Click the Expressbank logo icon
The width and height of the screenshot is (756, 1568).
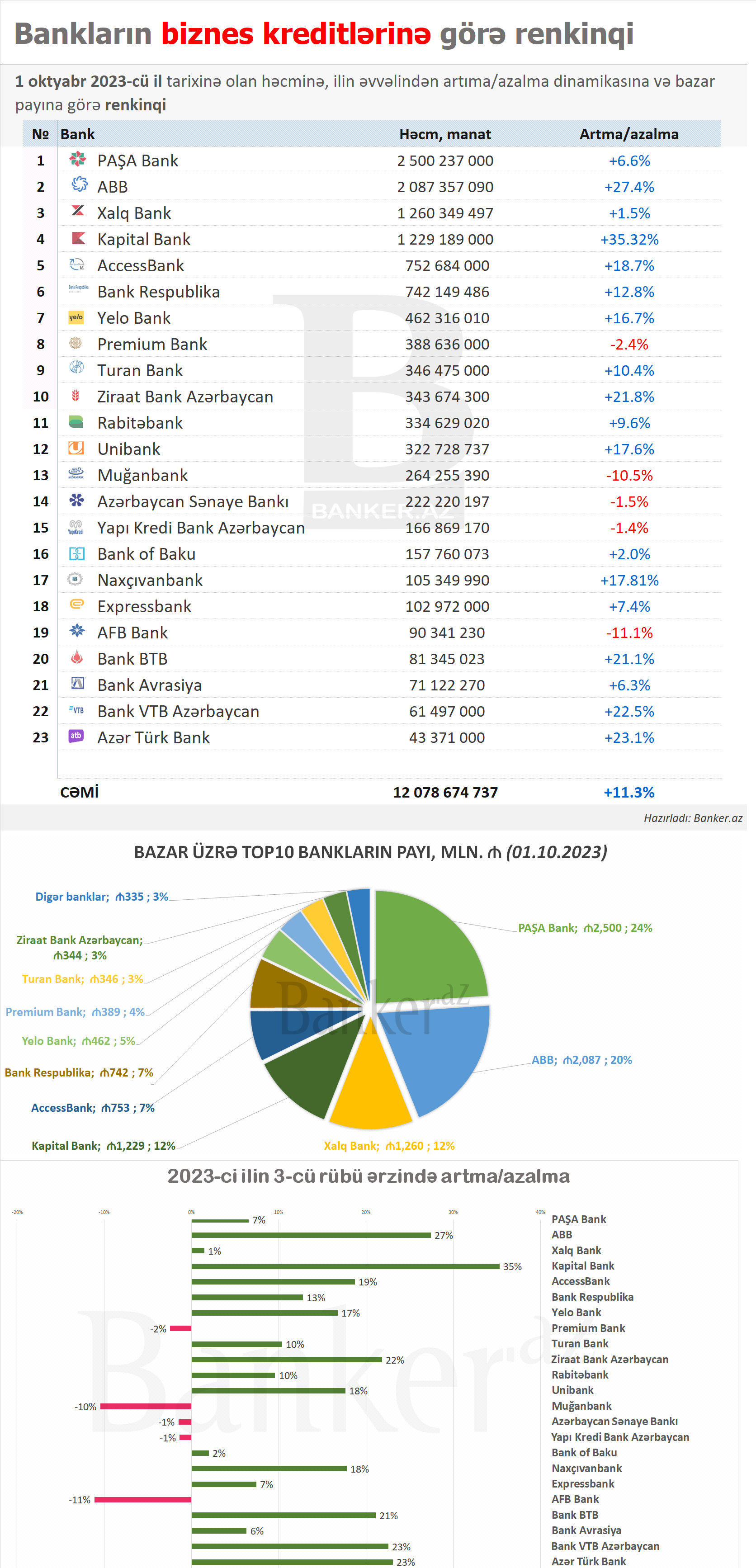[77, 605]
